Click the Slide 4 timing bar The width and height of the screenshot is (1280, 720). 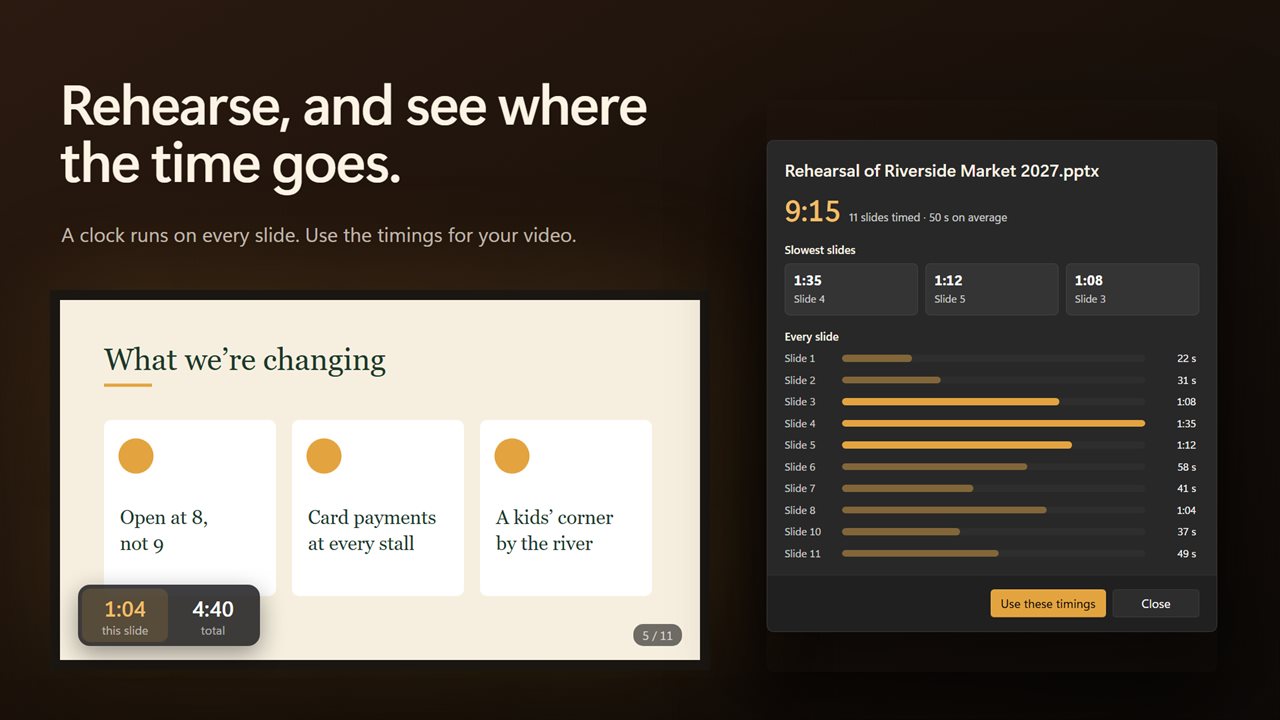[994, 423]
